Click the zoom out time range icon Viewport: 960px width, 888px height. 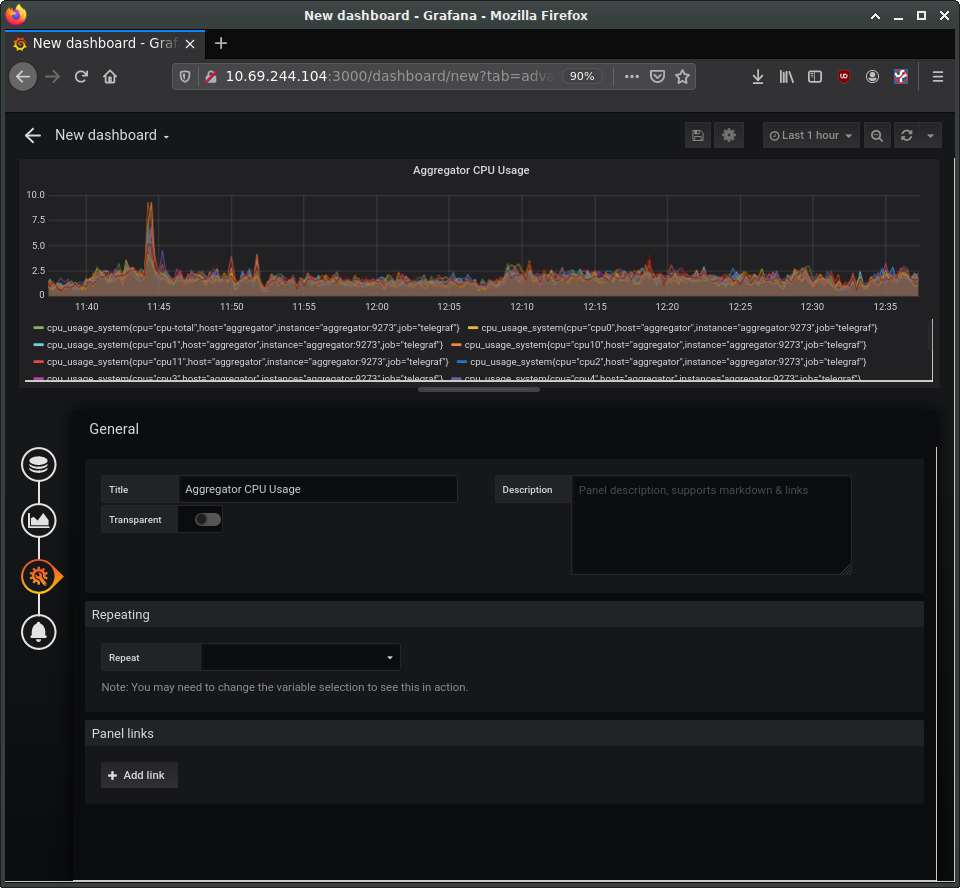(877, 135)
